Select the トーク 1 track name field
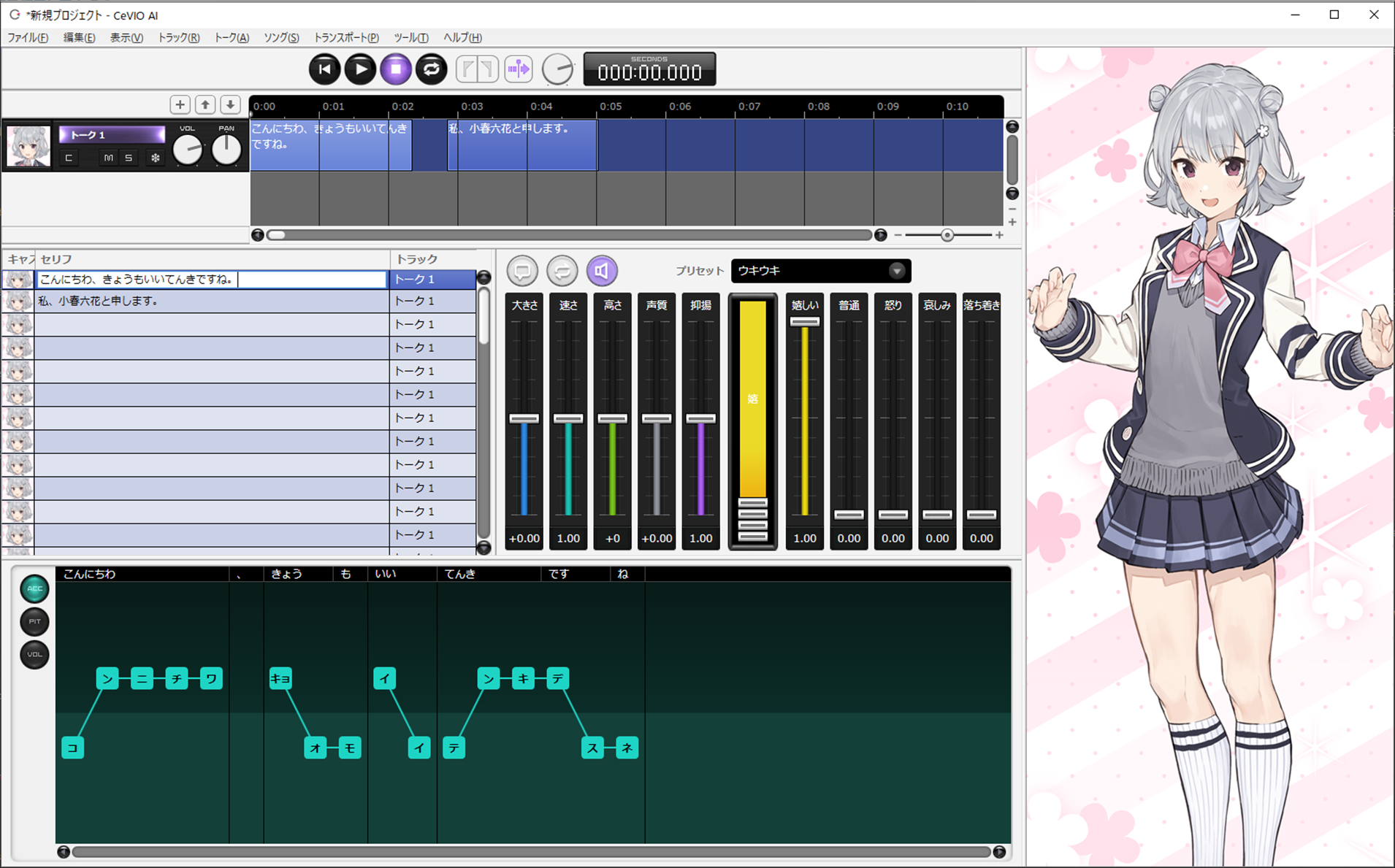The image size is (1395, 868). point(112,134)
